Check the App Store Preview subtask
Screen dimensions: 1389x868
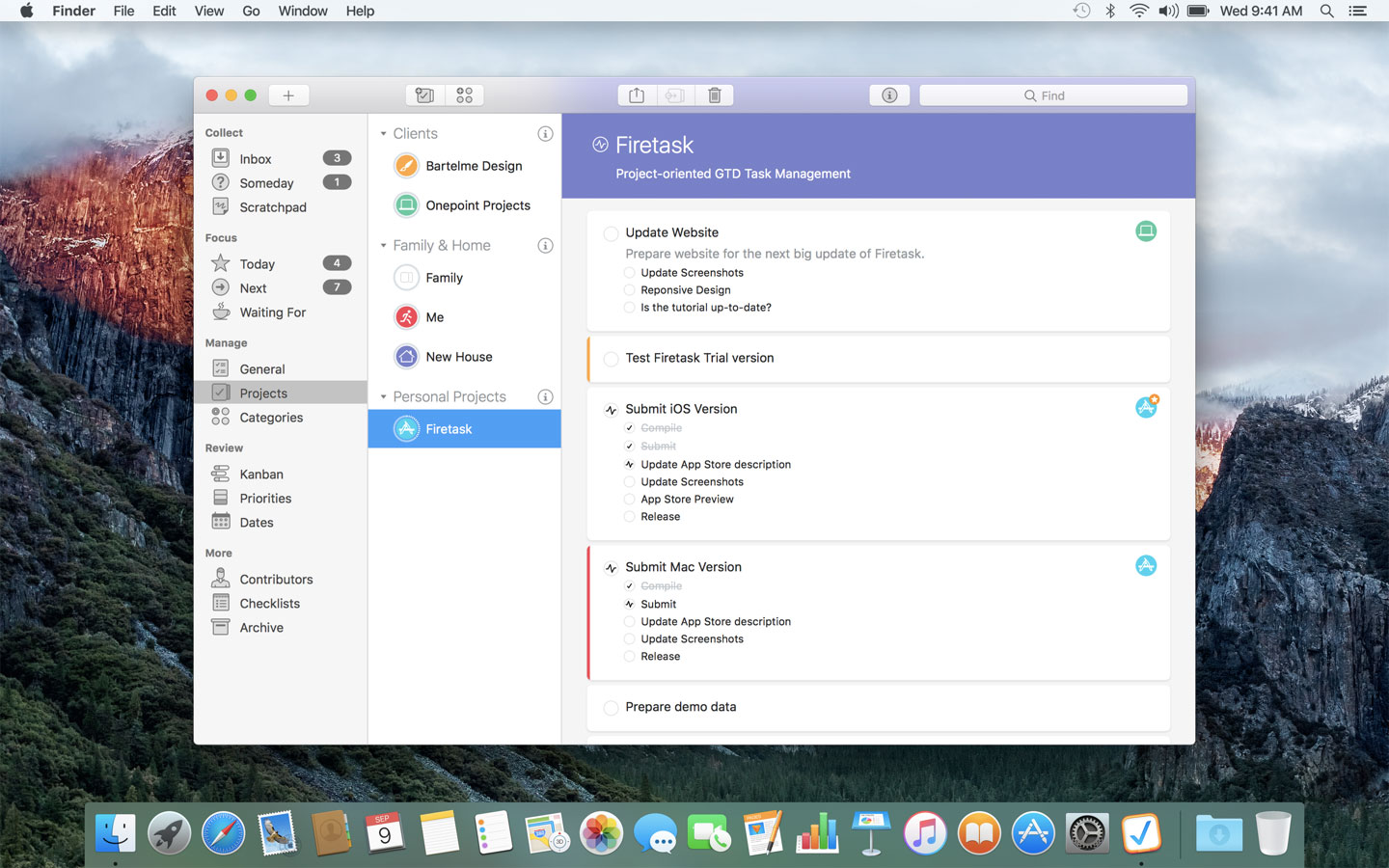click(x=629, y=500)
